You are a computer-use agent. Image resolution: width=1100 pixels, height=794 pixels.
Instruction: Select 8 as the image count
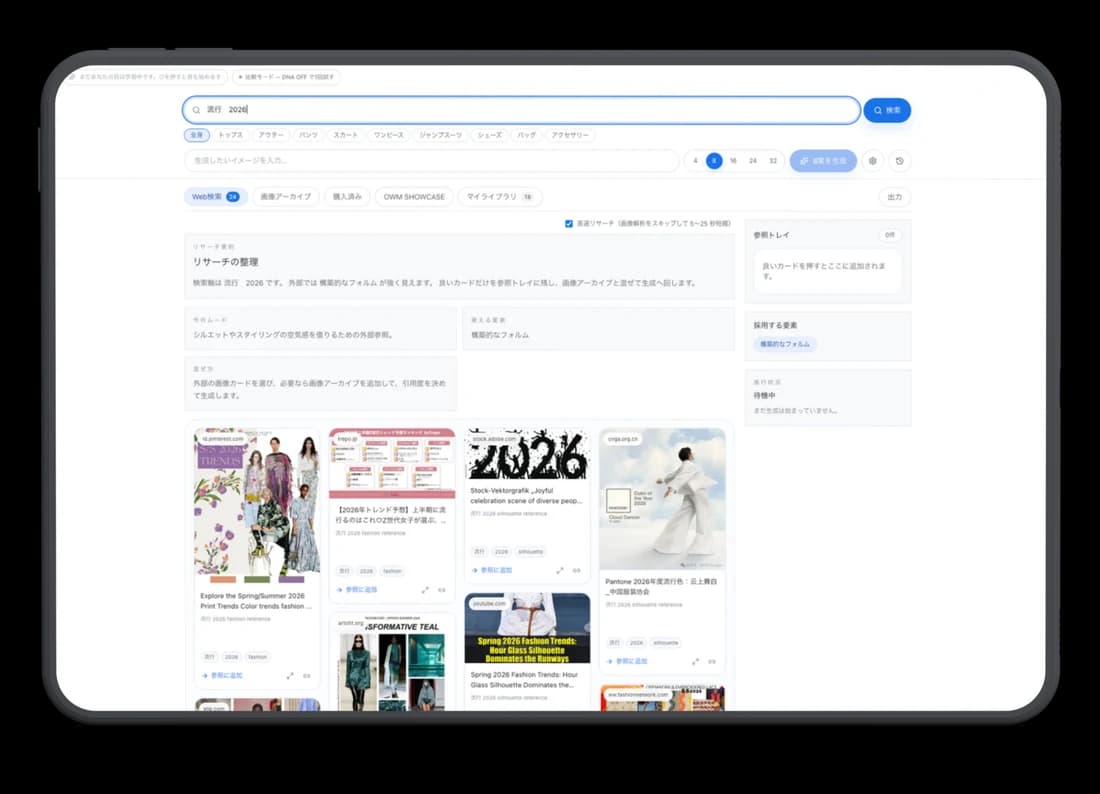714,161
